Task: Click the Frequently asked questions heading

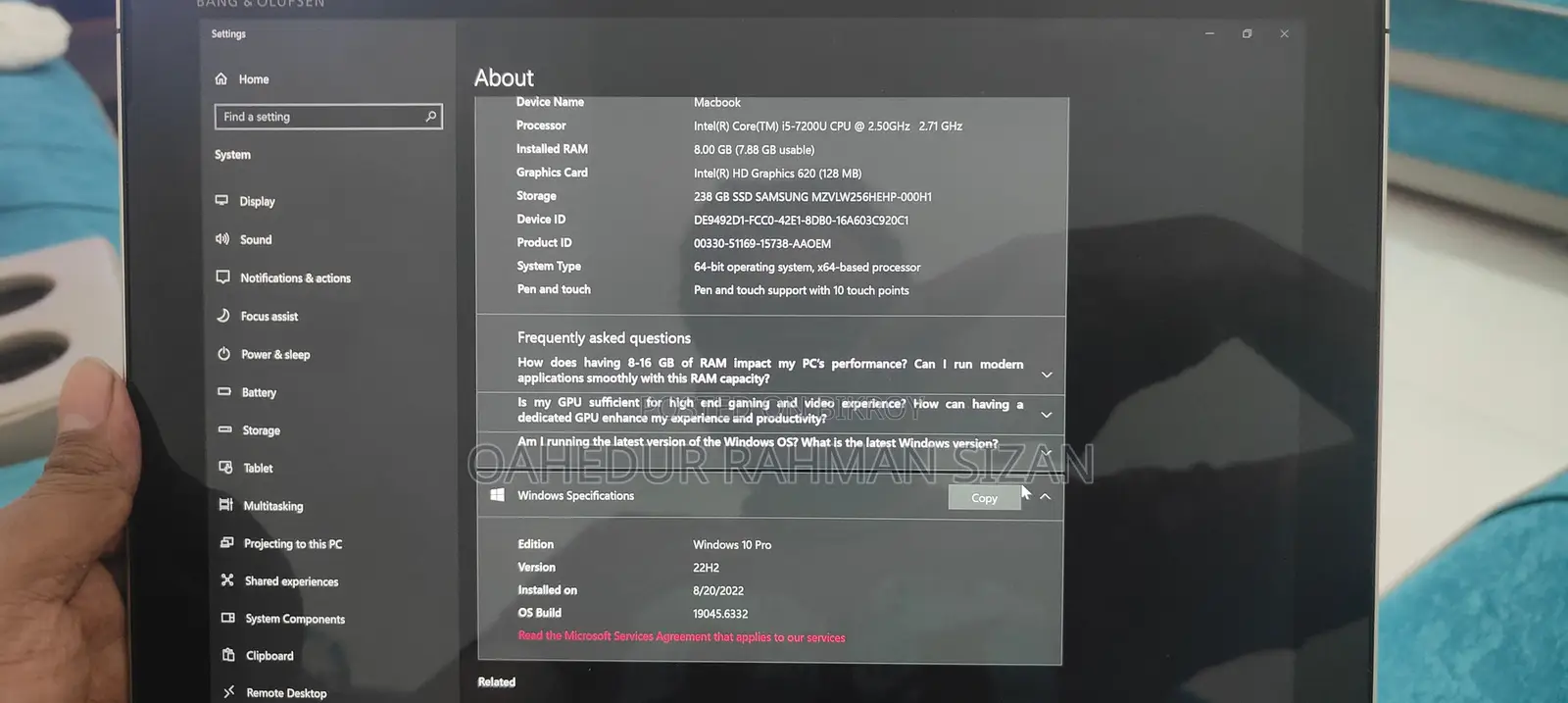Action: [604, 338]
